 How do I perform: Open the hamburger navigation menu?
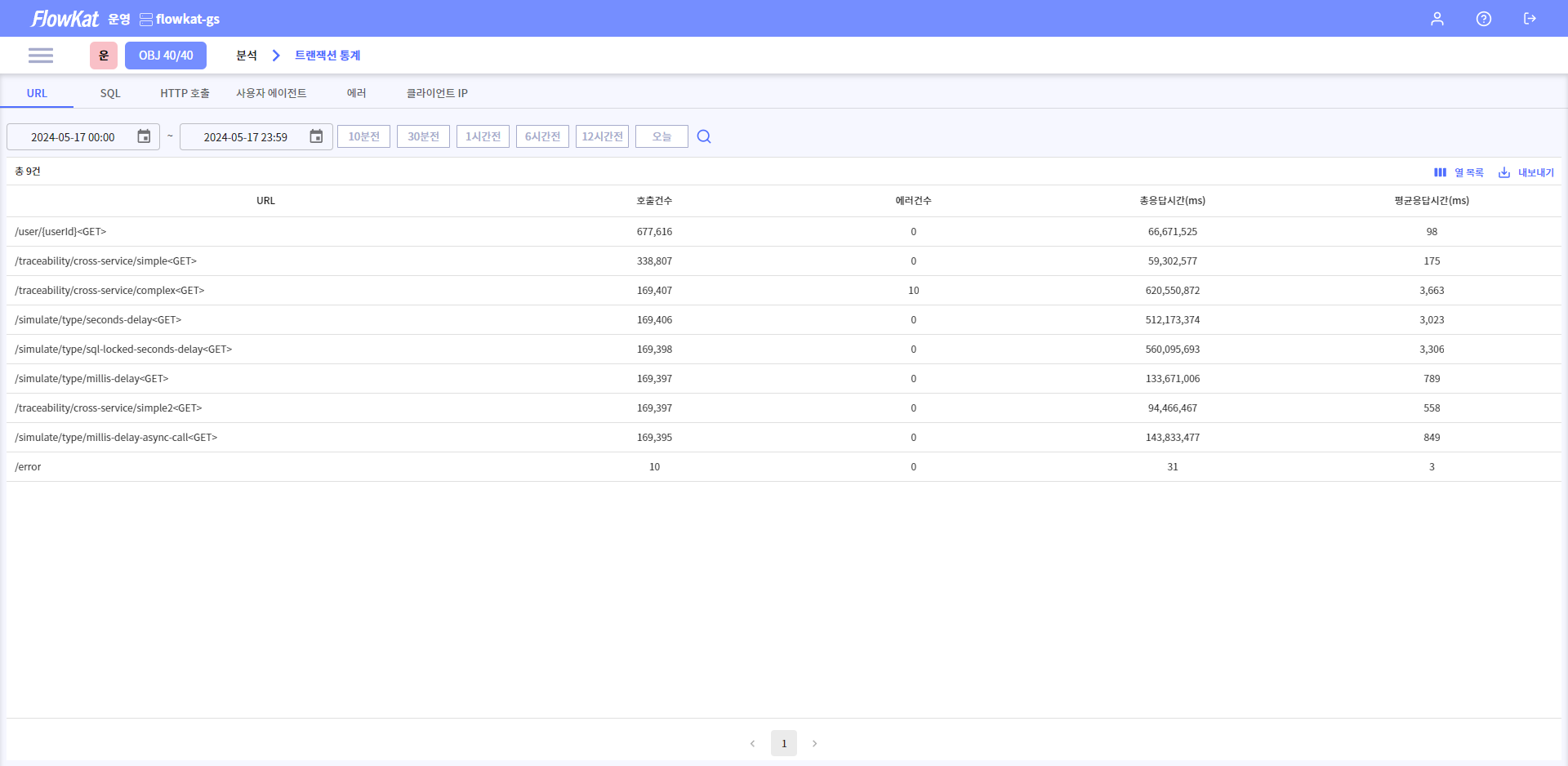[40, 56]
